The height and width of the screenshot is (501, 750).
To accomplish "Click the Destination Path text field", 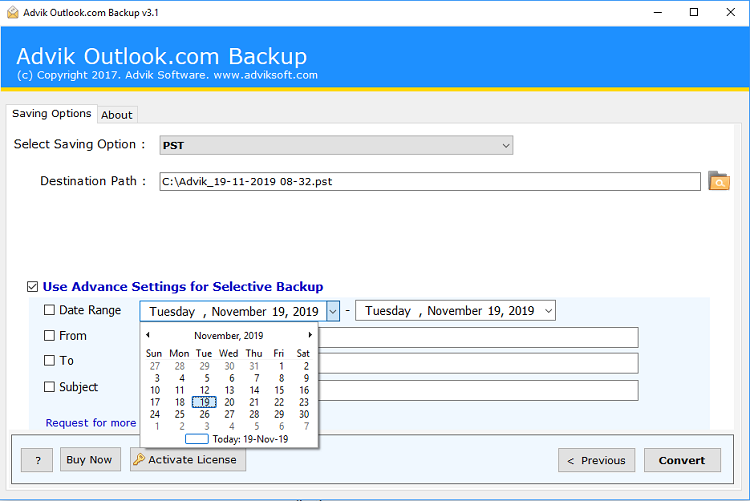I will coord(430,181).
